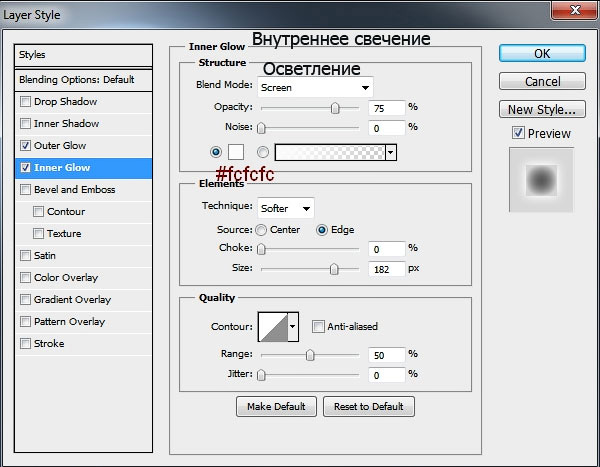The image size is (600, 467).
Task: Click the glow color swatch
Action: 236,152
